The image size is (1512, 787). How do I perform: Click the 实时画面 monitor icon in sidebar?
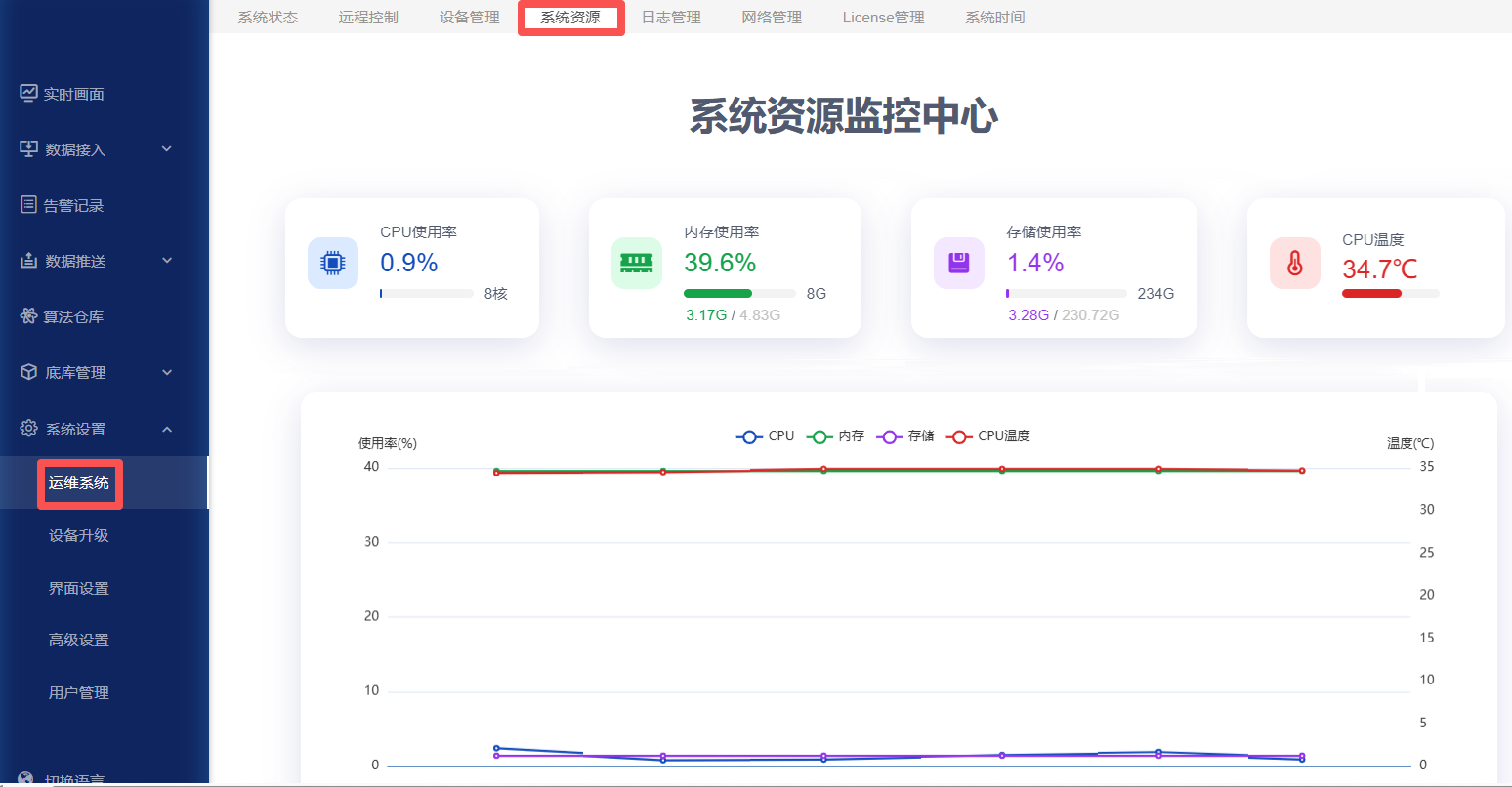click(29, 94)
